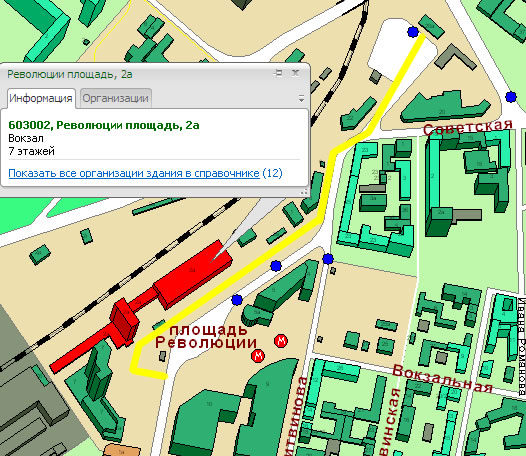This screenshot has width=526, height=456.
Task: Click the blue stop marker near the Советская label
Action: point(511,97)
